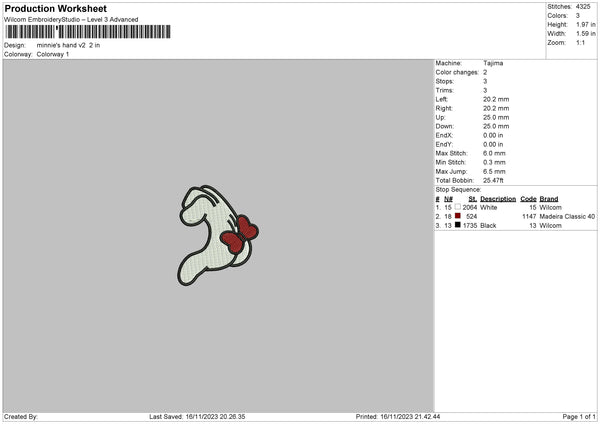Viewport: 600px width, 424px height.
Task: Click the 'Stops:' label
Action: 445,82
